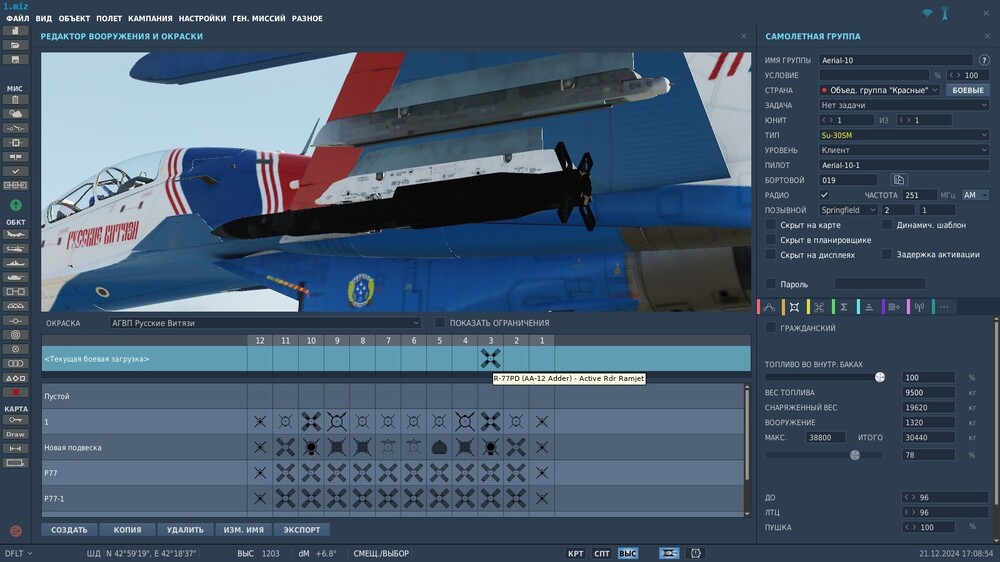The image size is (1000, 562).
Task: Open the КАМПАНИЯ menu
Action: (150, 18)
